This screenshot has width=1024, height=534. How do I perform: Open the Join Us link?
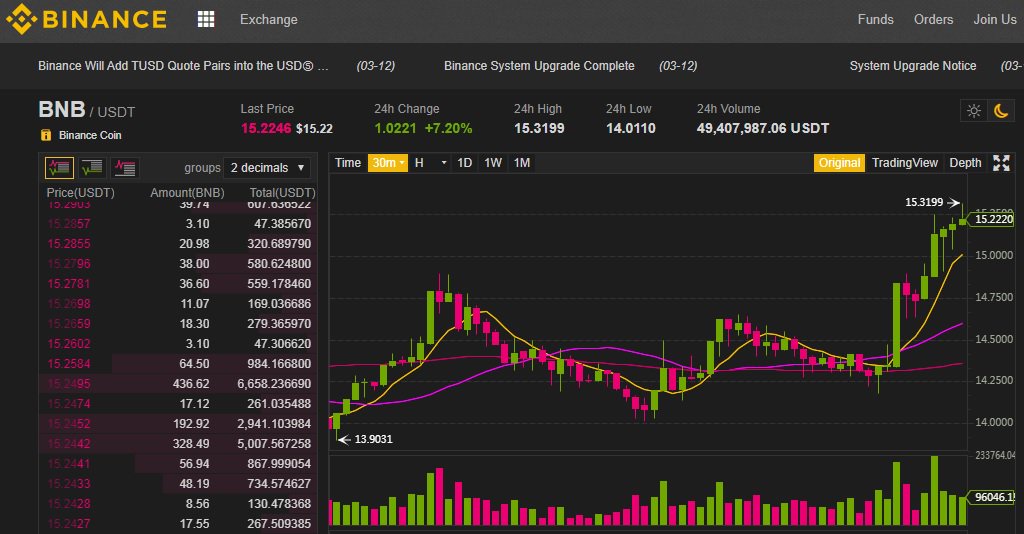[x=995, y=20]
